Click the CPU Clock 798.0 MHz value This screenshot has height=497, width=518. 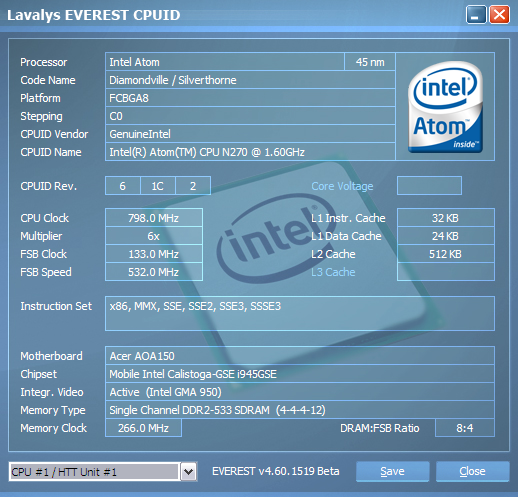point(154,218)
